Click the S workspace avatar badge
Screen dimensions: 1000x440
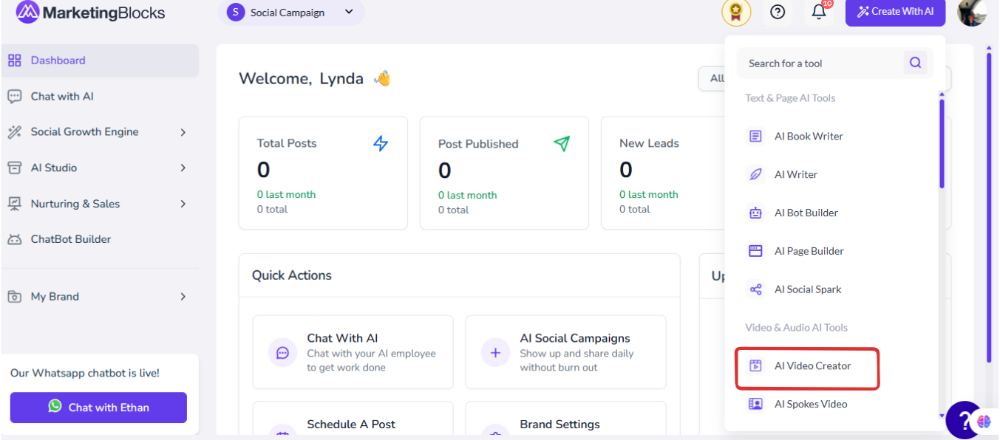coord(236,12)
